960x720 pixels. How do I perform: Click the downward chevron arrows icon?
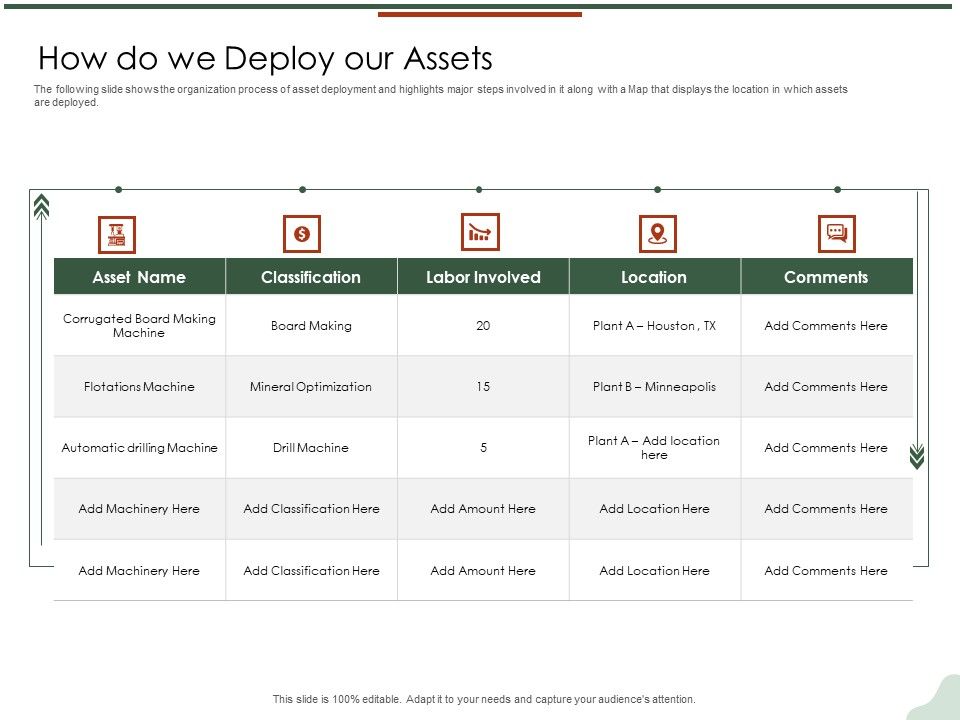pos(917,457)
